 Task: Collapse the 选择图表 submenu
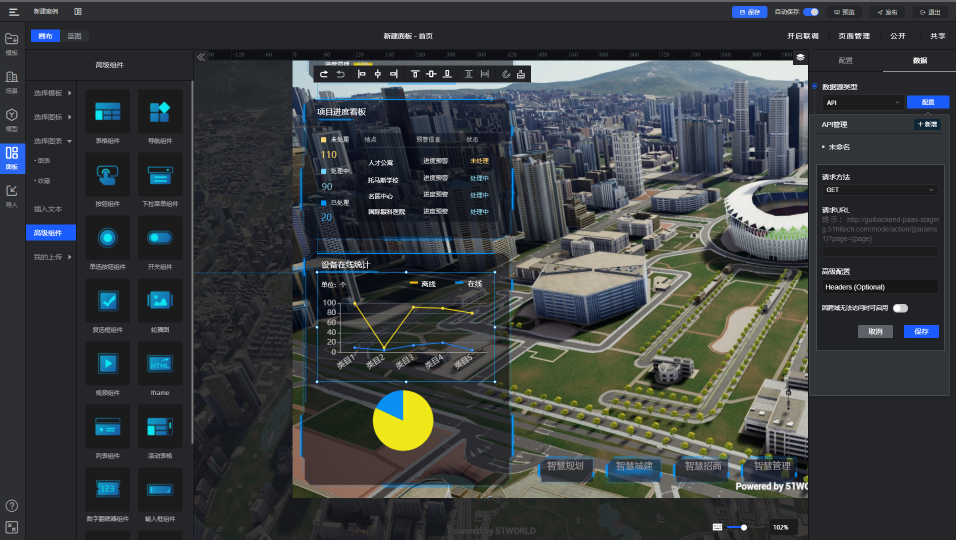tap(52, 141)
